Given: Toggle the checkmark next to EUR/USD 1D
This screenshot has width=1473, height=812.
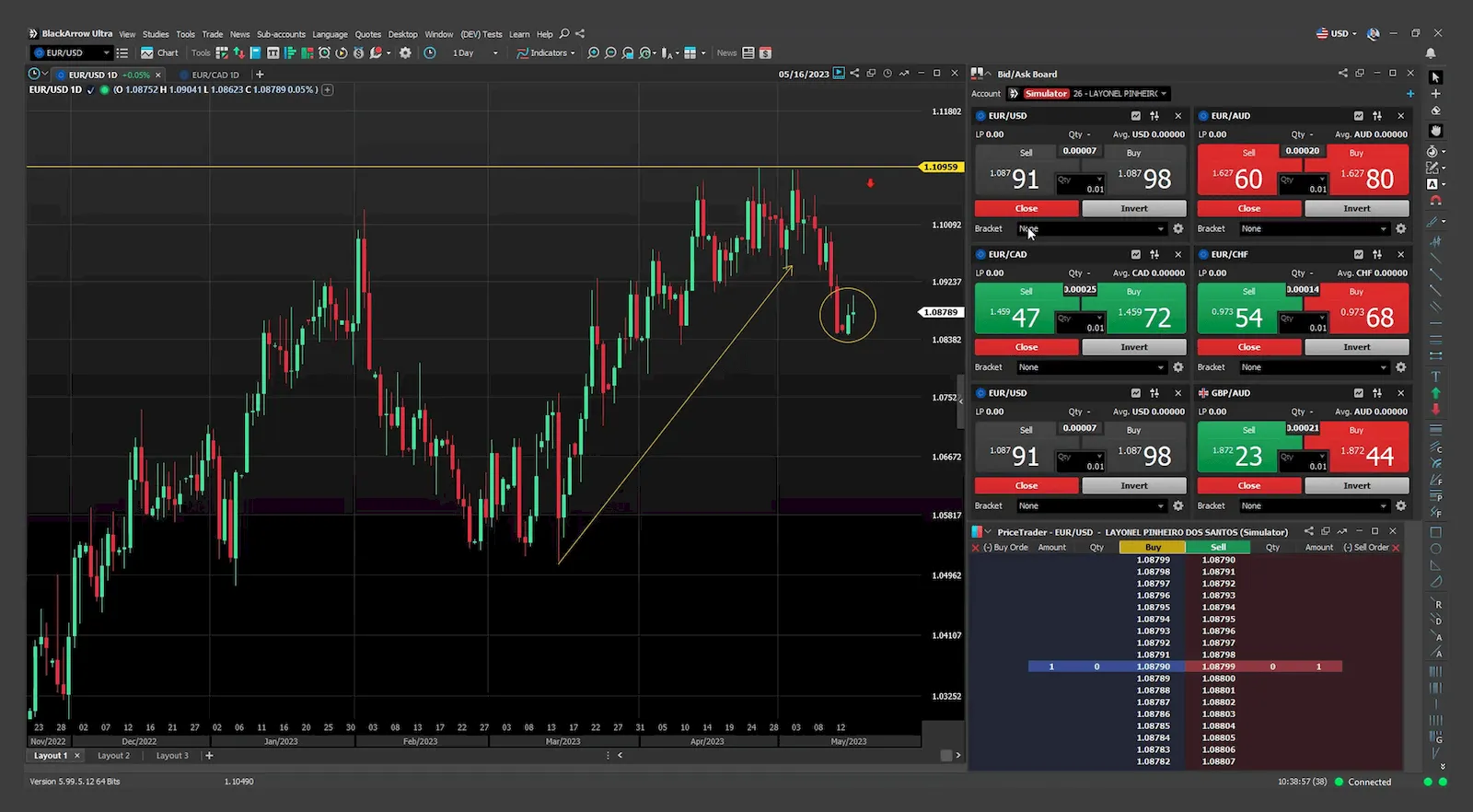Looking at the screenshot, I should [x=90, y=90].
